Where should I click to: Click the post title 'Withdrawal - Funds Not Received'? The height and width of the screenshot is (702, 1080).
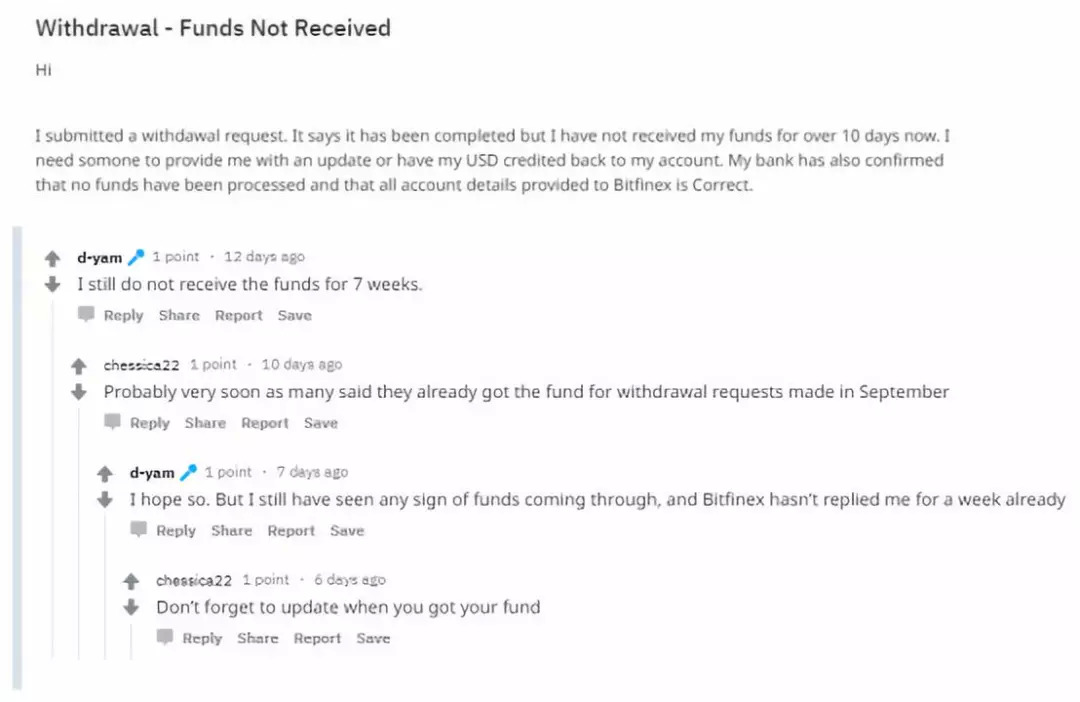click(212, 28)
